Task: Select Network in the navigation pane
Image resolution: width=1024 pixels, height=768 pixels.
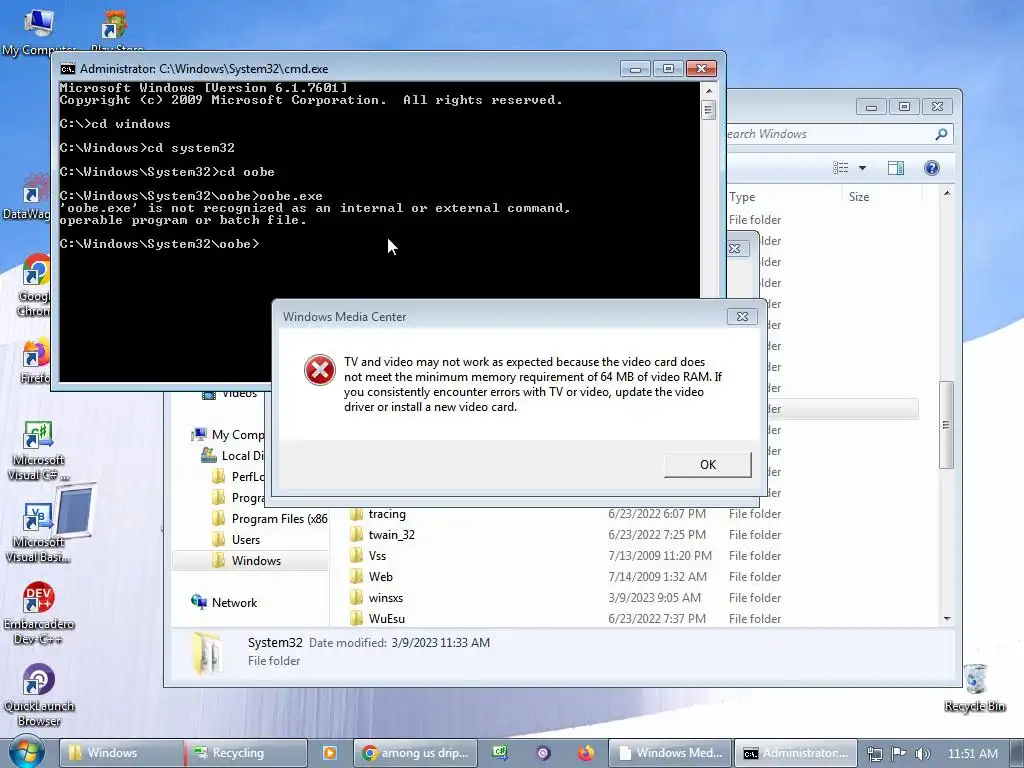Action: click(224, 602)
